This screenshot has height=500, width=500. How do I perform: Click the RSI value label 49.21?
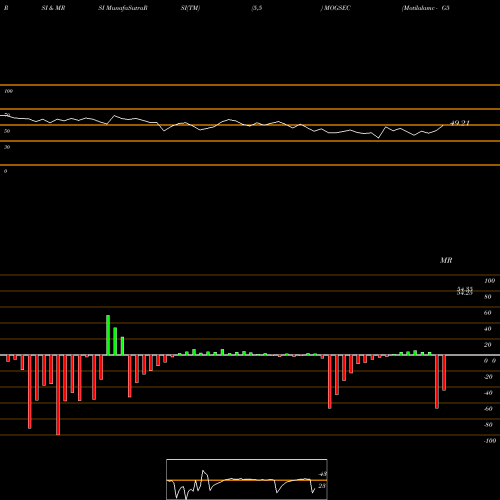[460, 123]
